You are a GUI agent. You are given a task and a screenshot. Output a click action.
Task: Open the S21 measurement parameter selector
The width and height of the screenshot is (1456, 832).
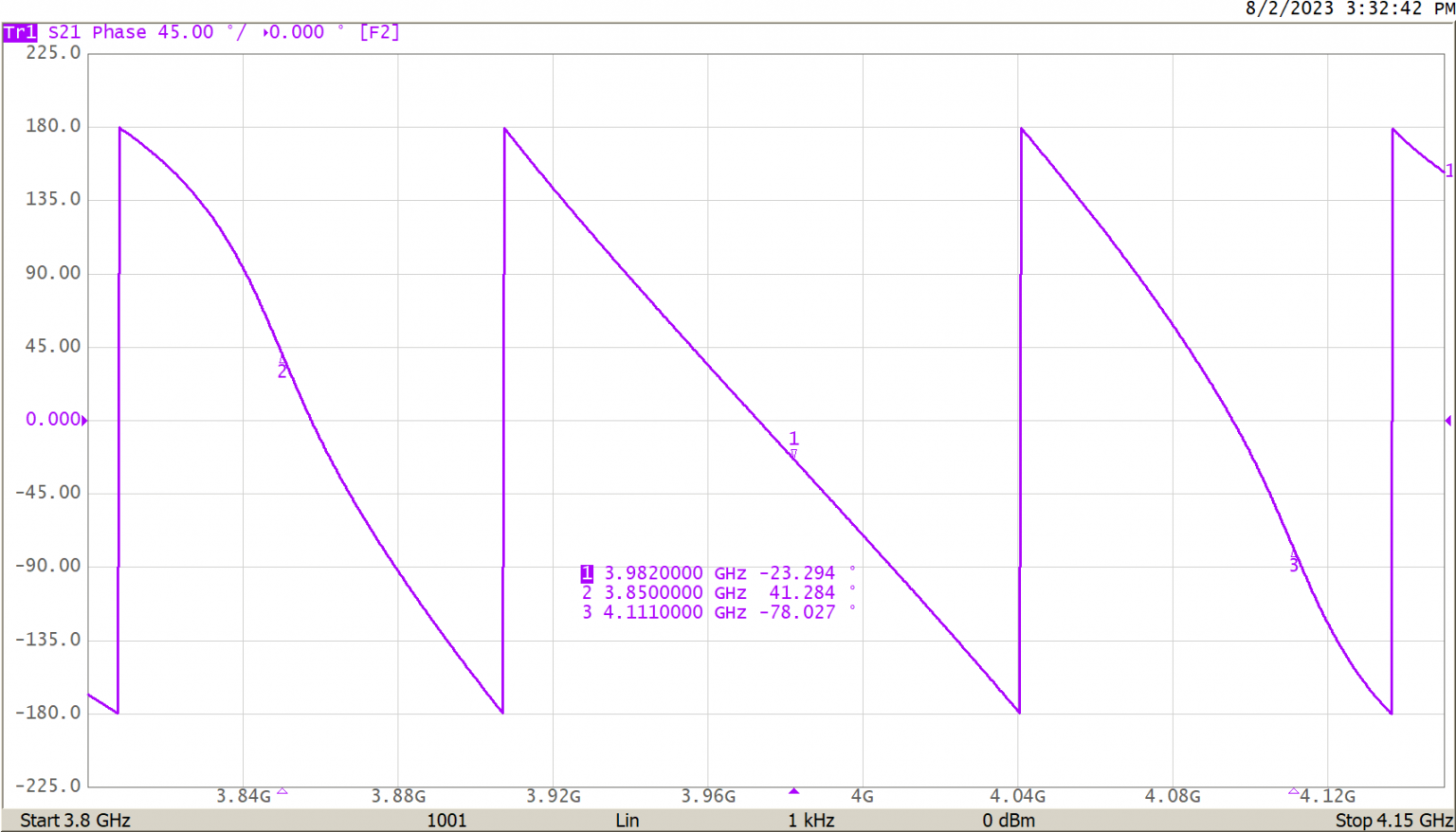tap(64, 32)
